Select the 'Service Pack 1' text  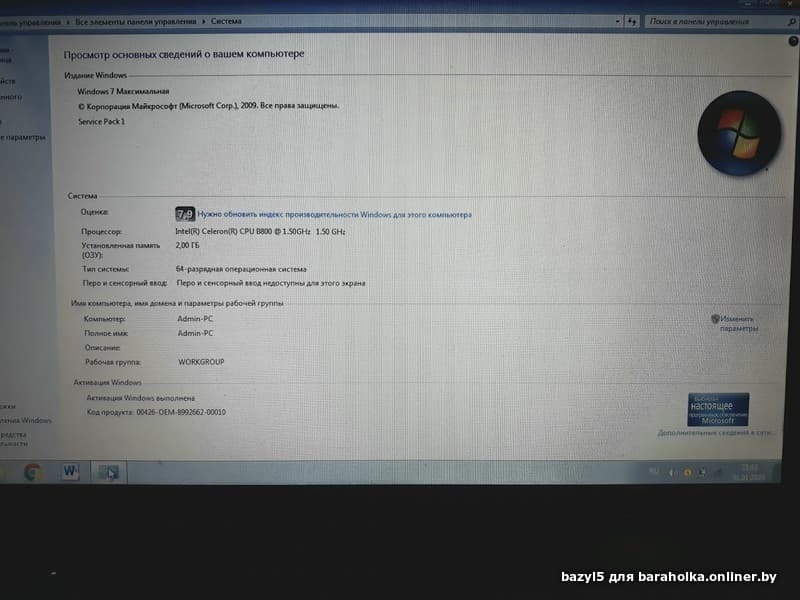[101, 121]
